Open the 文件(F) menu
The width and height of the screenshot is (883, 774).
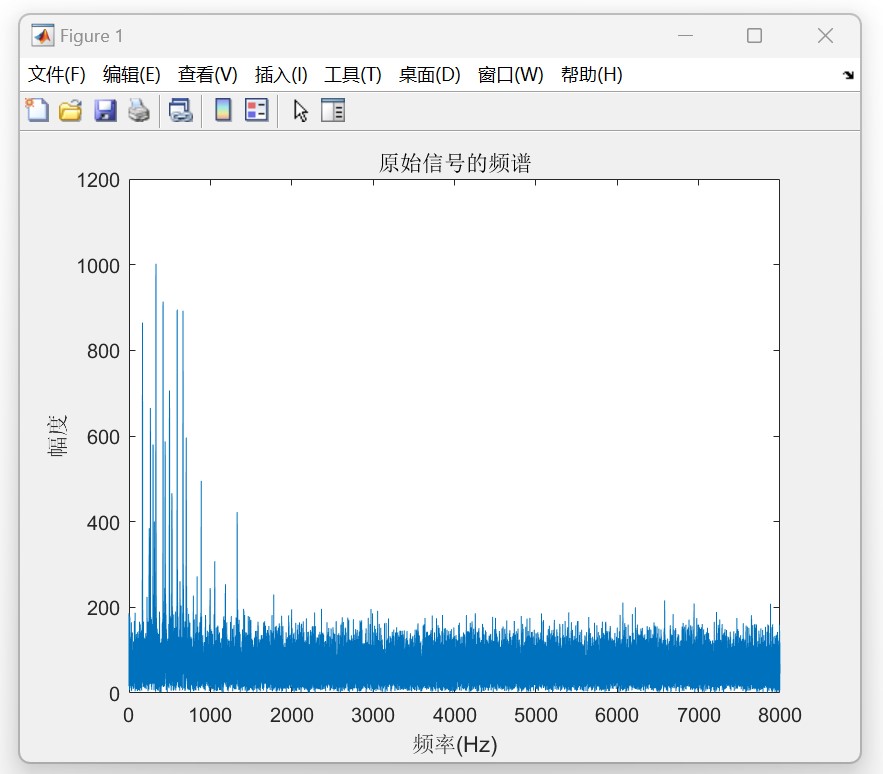pos(56,74)
